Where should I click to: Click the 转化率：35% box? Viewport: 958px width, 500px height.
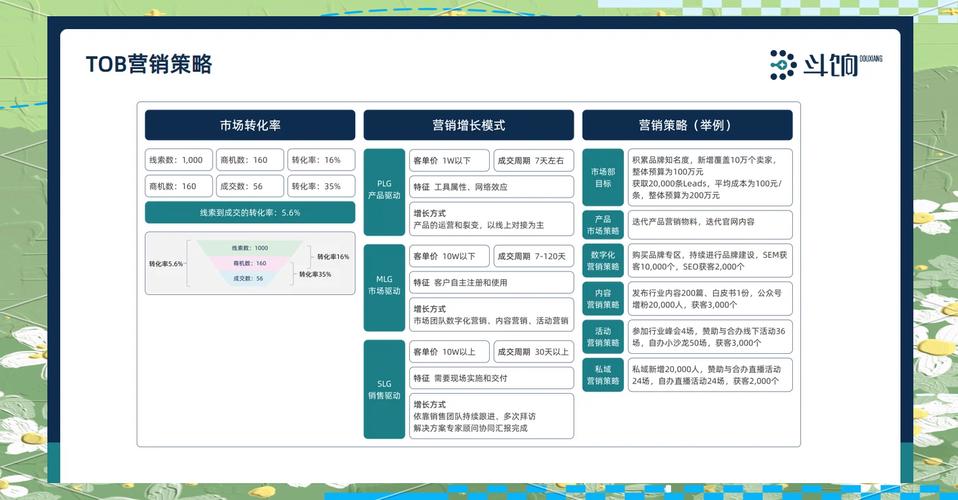pos(320,186)
